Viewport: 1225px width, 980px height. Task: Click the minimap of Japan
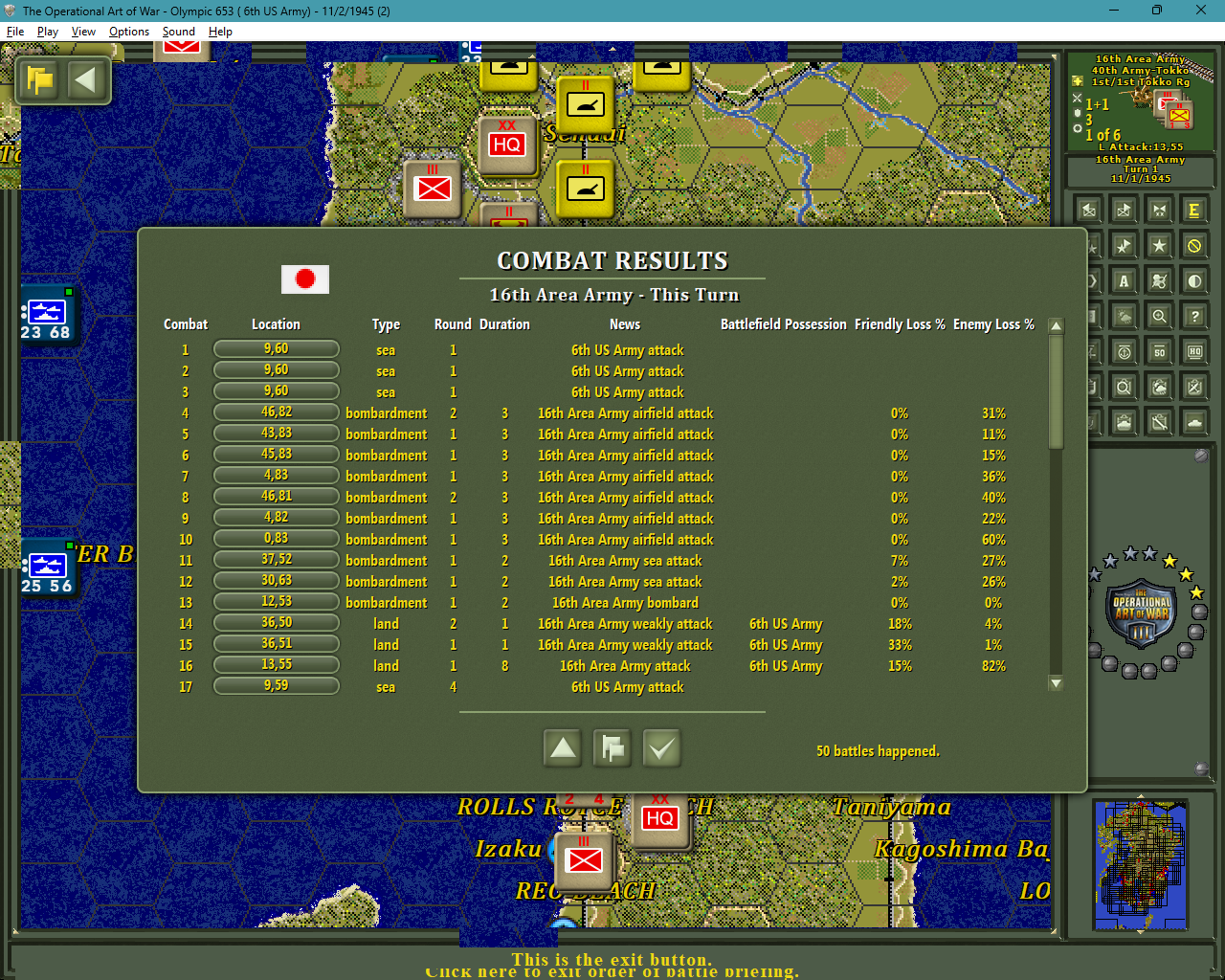pyautogui.click(x=1141, y=866)
